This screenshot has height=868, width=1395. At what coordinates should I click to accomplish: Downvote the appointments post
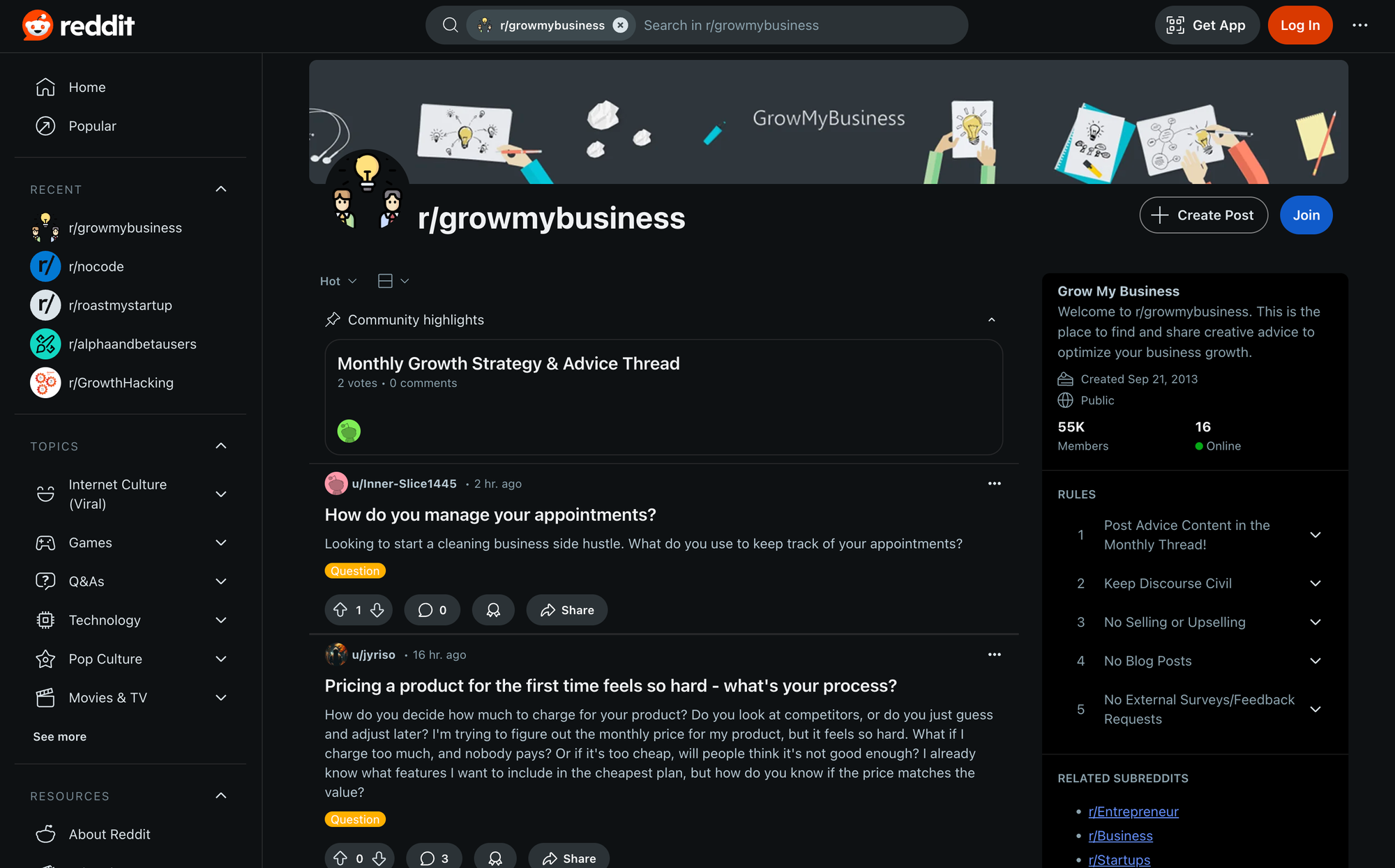coord(377,610)
